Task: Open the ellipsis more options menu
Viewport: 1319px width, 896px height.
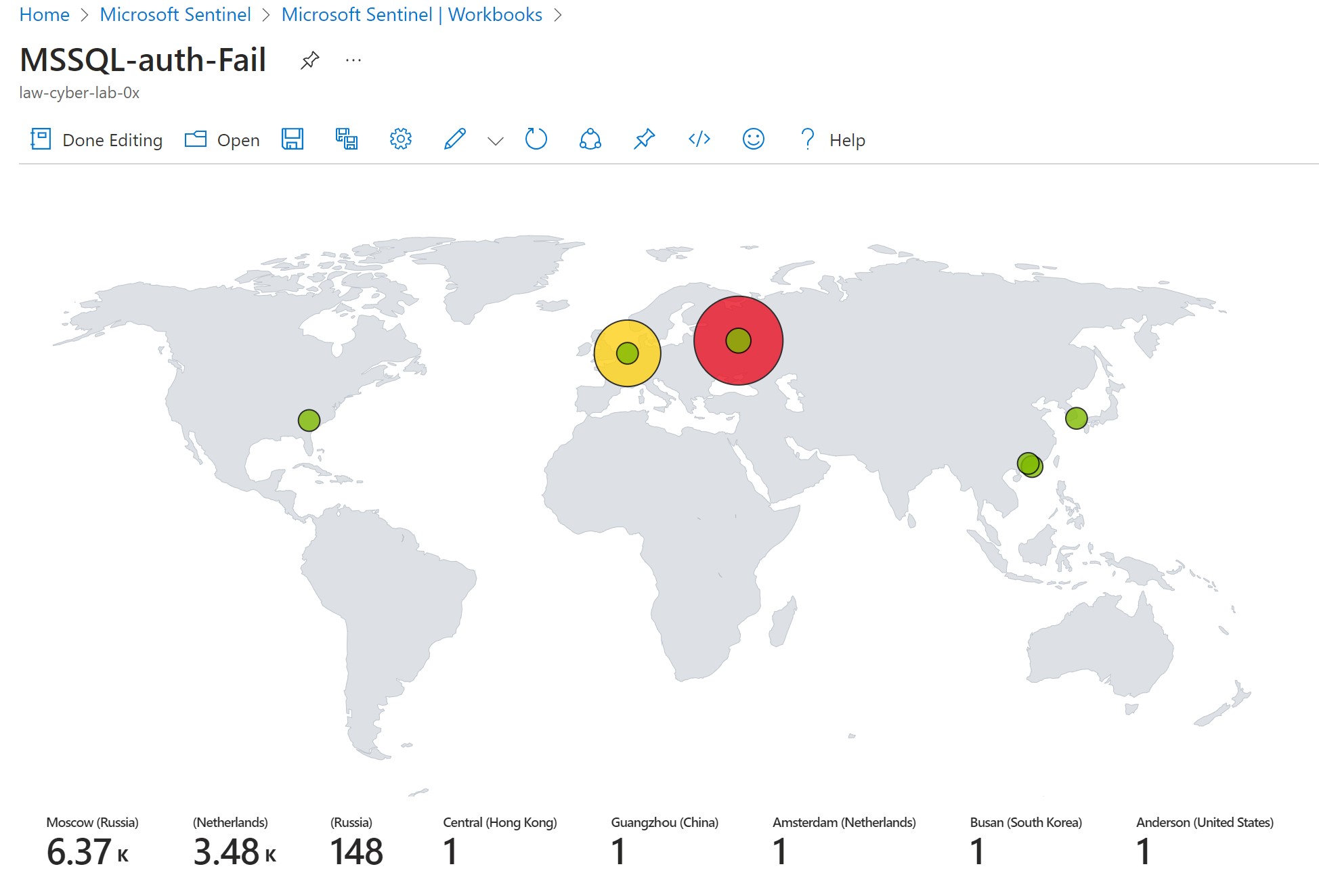Action: (353, 60)
